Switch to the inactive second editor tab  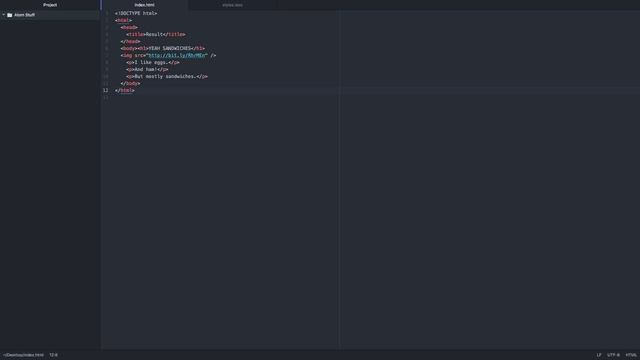pyautogui.click(x=232, y=5)
